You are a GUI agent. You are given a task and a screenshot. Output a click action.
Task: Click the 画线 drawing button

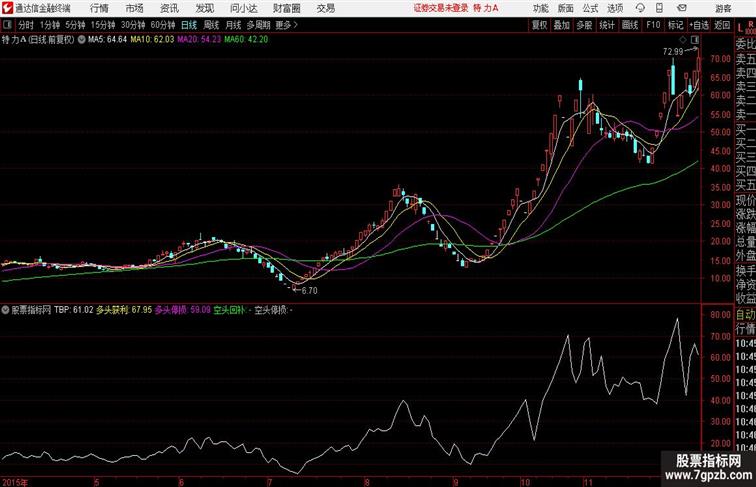pos(630,25)
